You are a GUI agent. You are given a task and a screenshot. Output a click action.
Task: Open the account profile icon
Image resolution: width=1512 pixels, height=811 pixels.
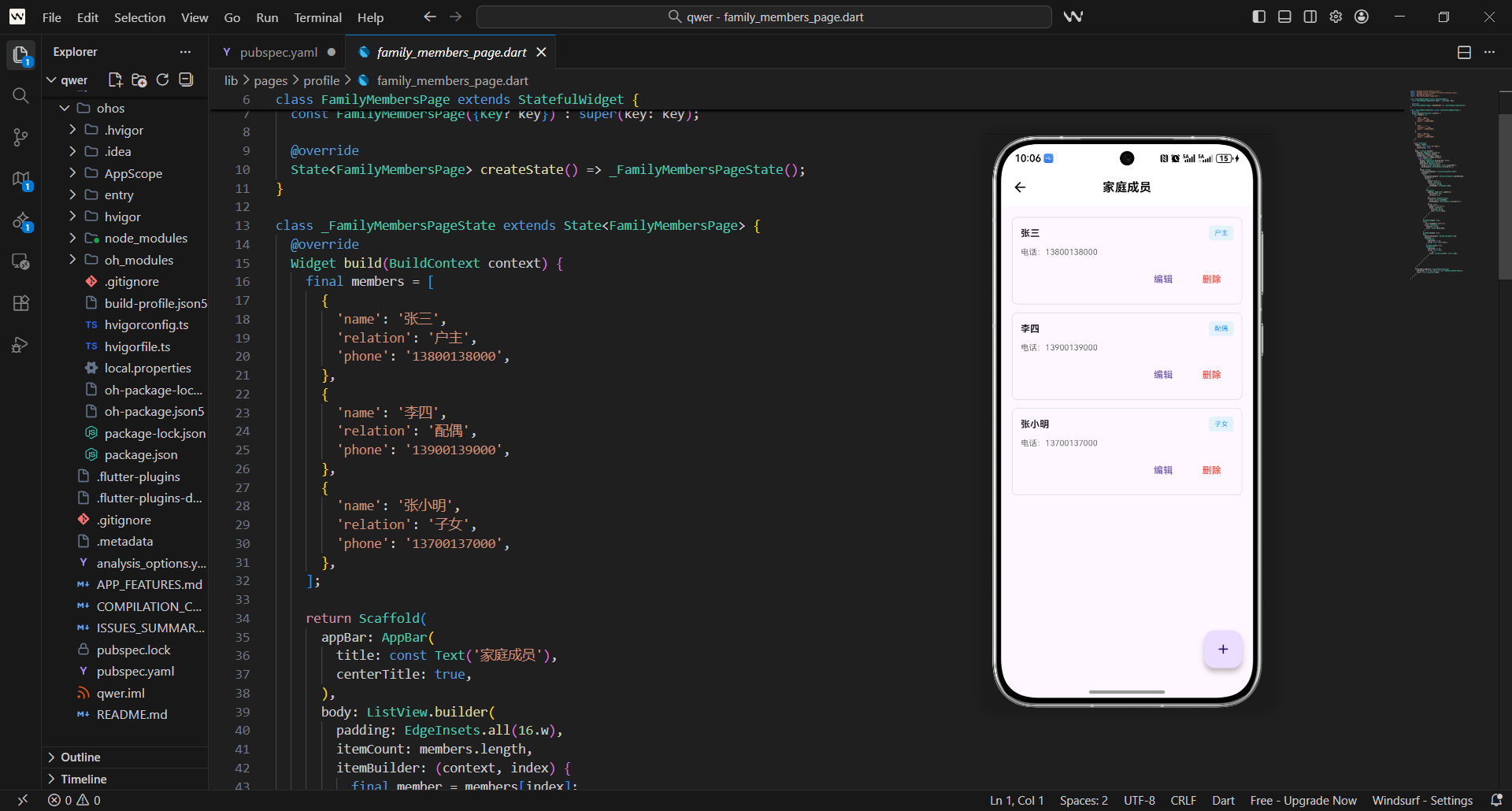click(1362, 17)
